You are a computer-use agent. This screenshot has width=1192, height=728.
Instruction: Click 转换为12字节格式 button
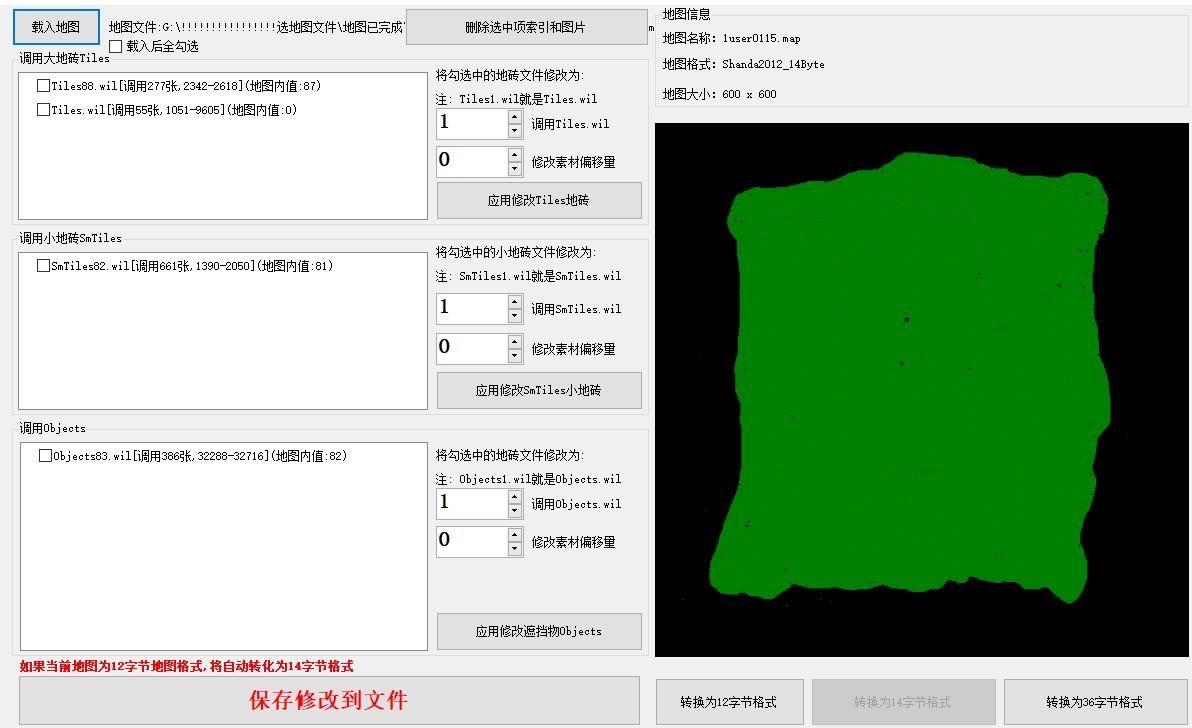coord(729,702)
